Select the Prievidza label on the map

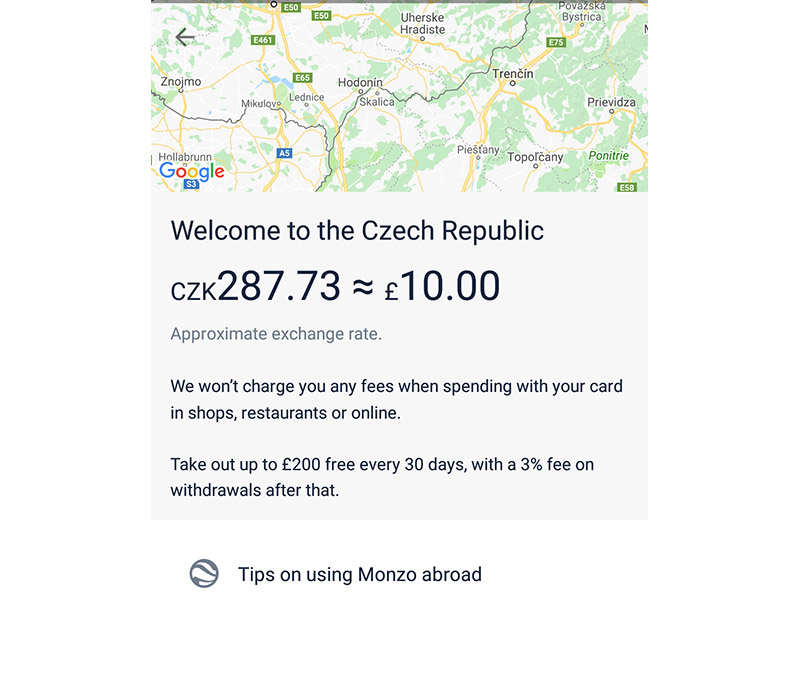point(610,103)
